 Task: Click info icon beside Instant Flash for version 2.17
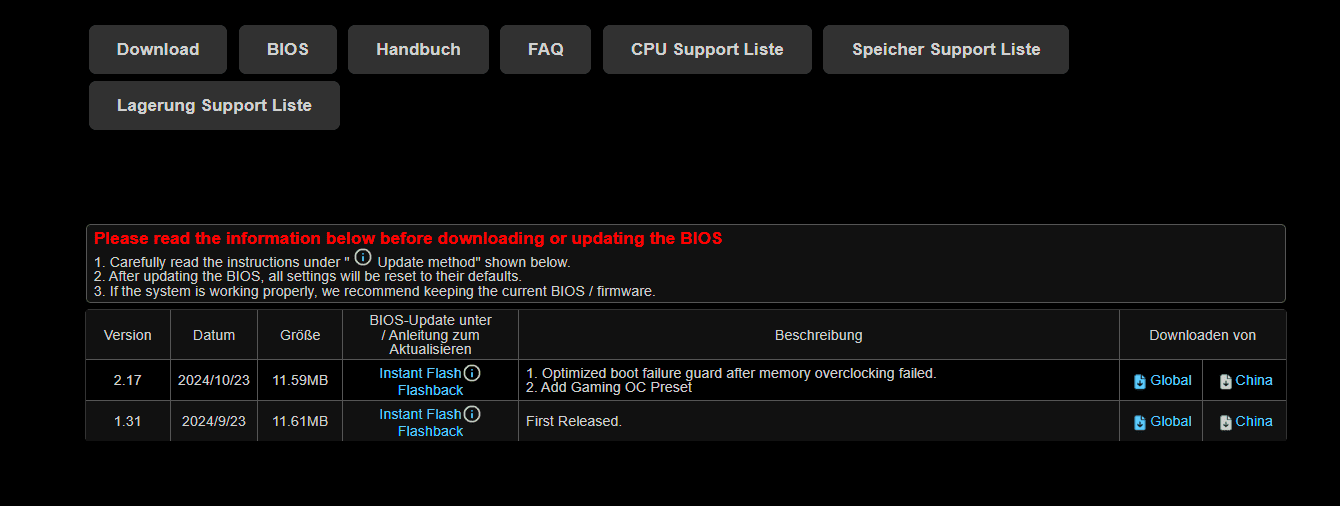(472, 373)
